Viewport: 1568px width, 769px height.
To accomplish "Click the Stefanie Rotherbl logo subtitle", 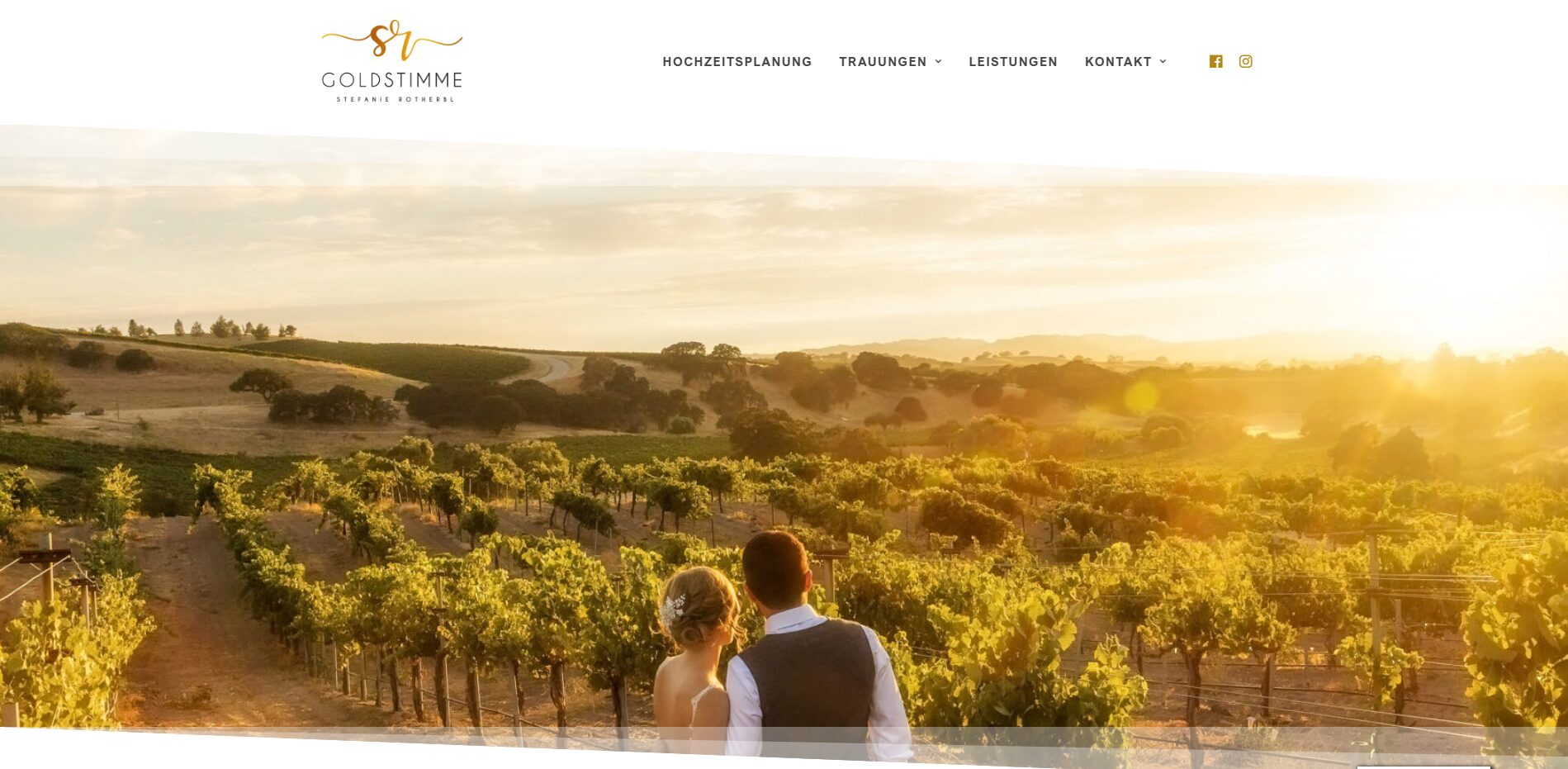I will tap(395, 100).
